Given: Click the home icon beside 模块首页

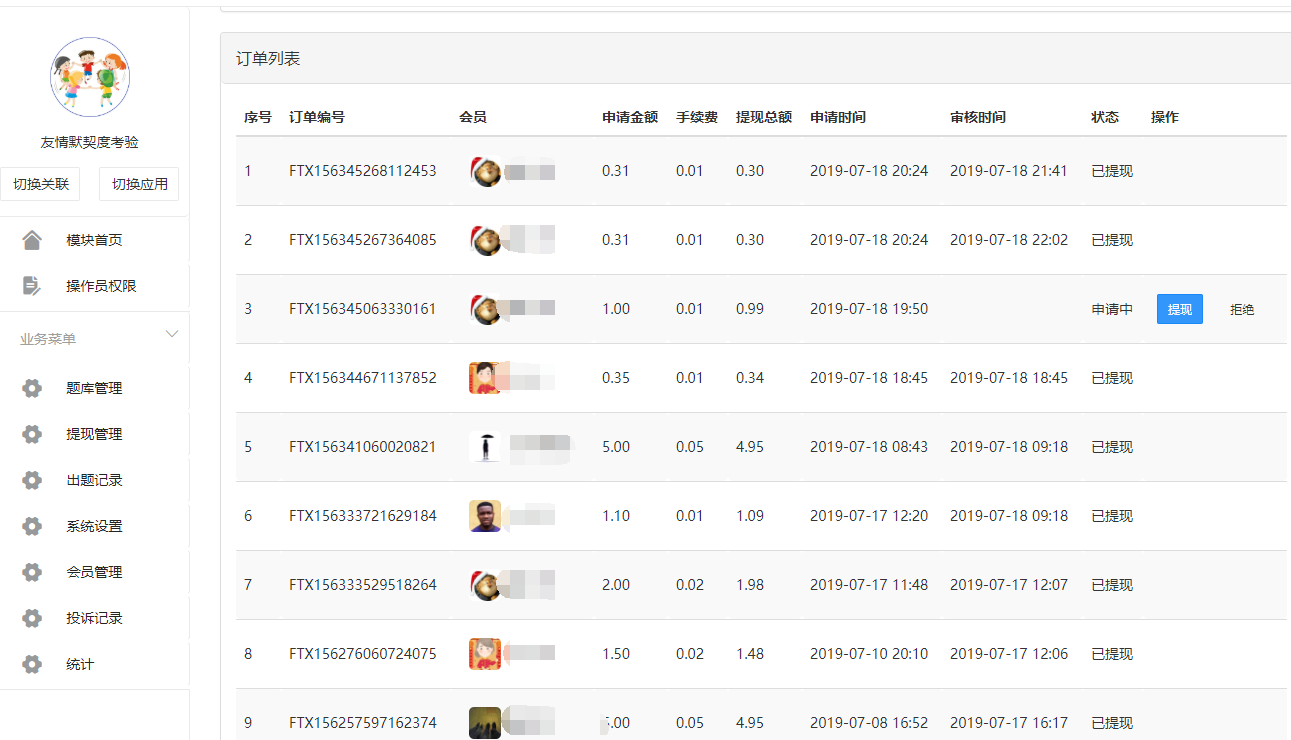Looking at the screenshot, I should click(x=32, y=240).
